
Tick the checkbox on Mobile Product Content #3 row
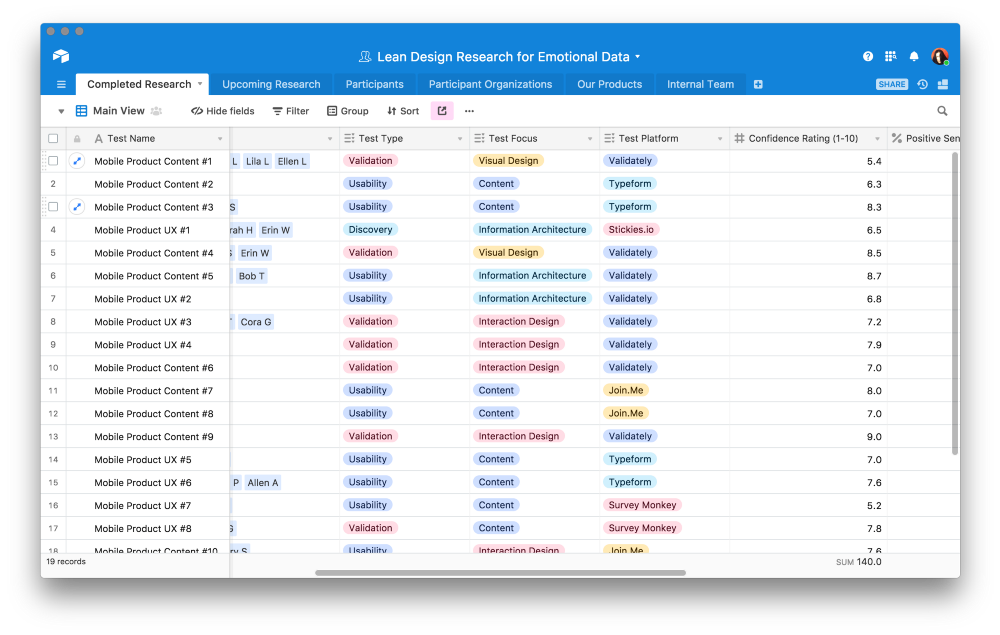tap(53, 206)
